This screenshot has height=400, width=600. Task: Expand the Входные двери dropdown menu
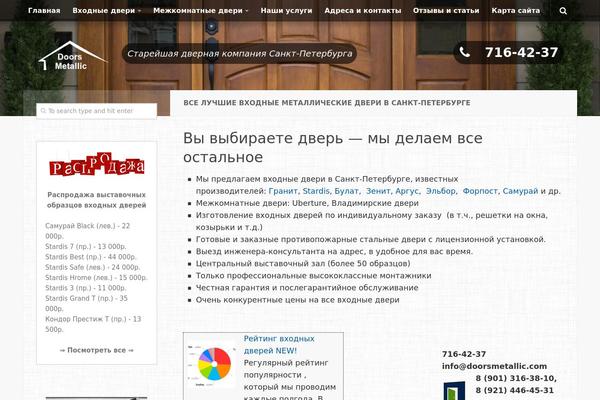click(x=106, y=11)
